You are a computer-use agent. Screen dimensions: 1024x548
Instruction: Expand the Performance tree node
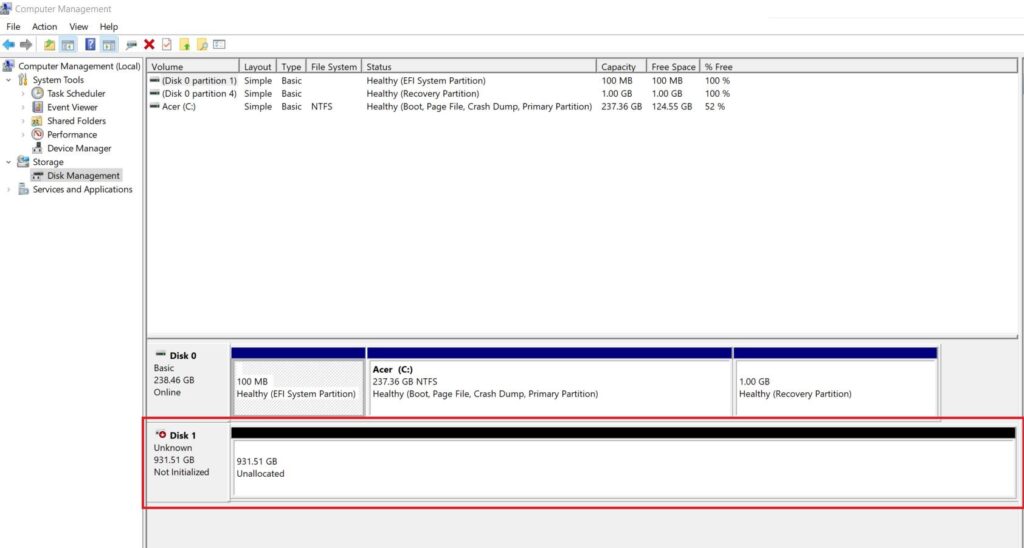(x=23, y=135)
